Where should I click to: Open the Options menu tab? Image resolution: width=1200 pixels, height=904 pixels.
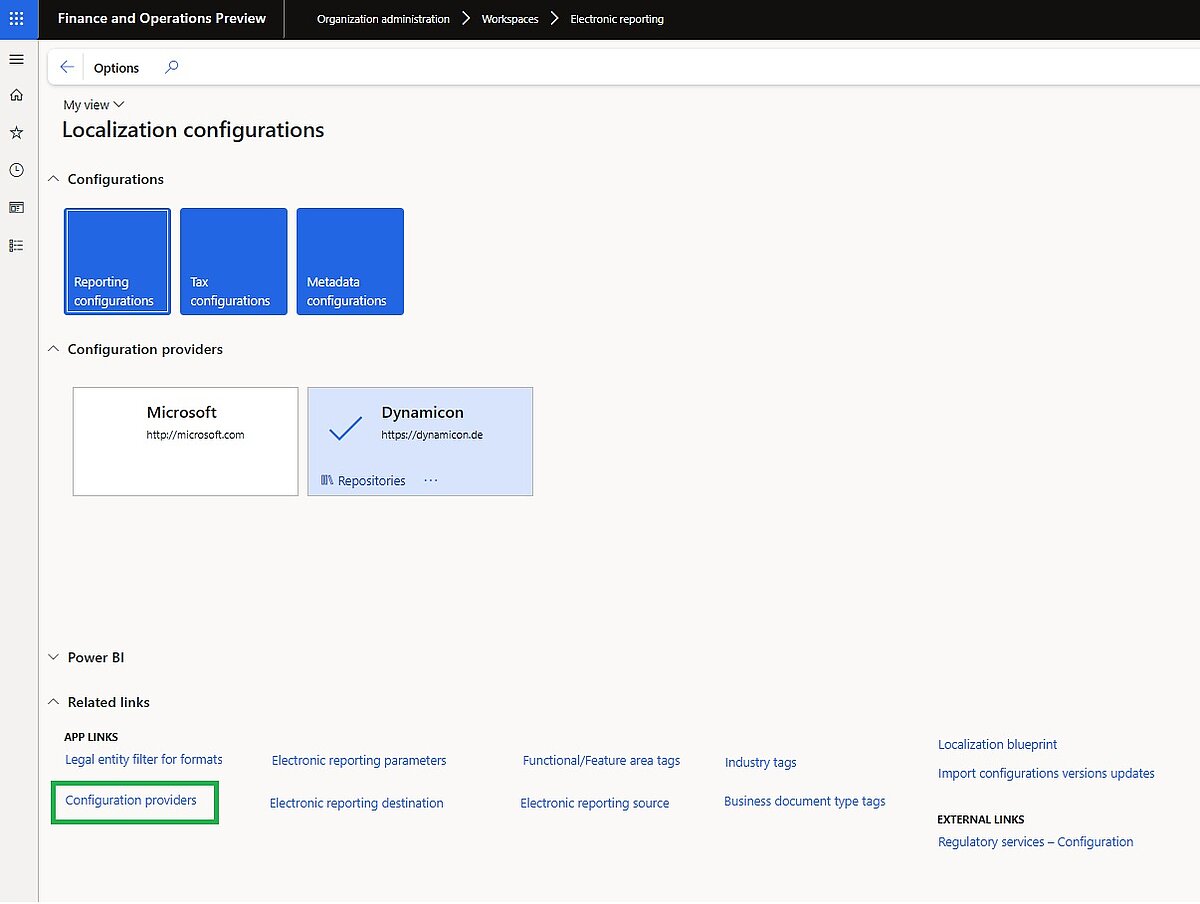tap(116, 68)
